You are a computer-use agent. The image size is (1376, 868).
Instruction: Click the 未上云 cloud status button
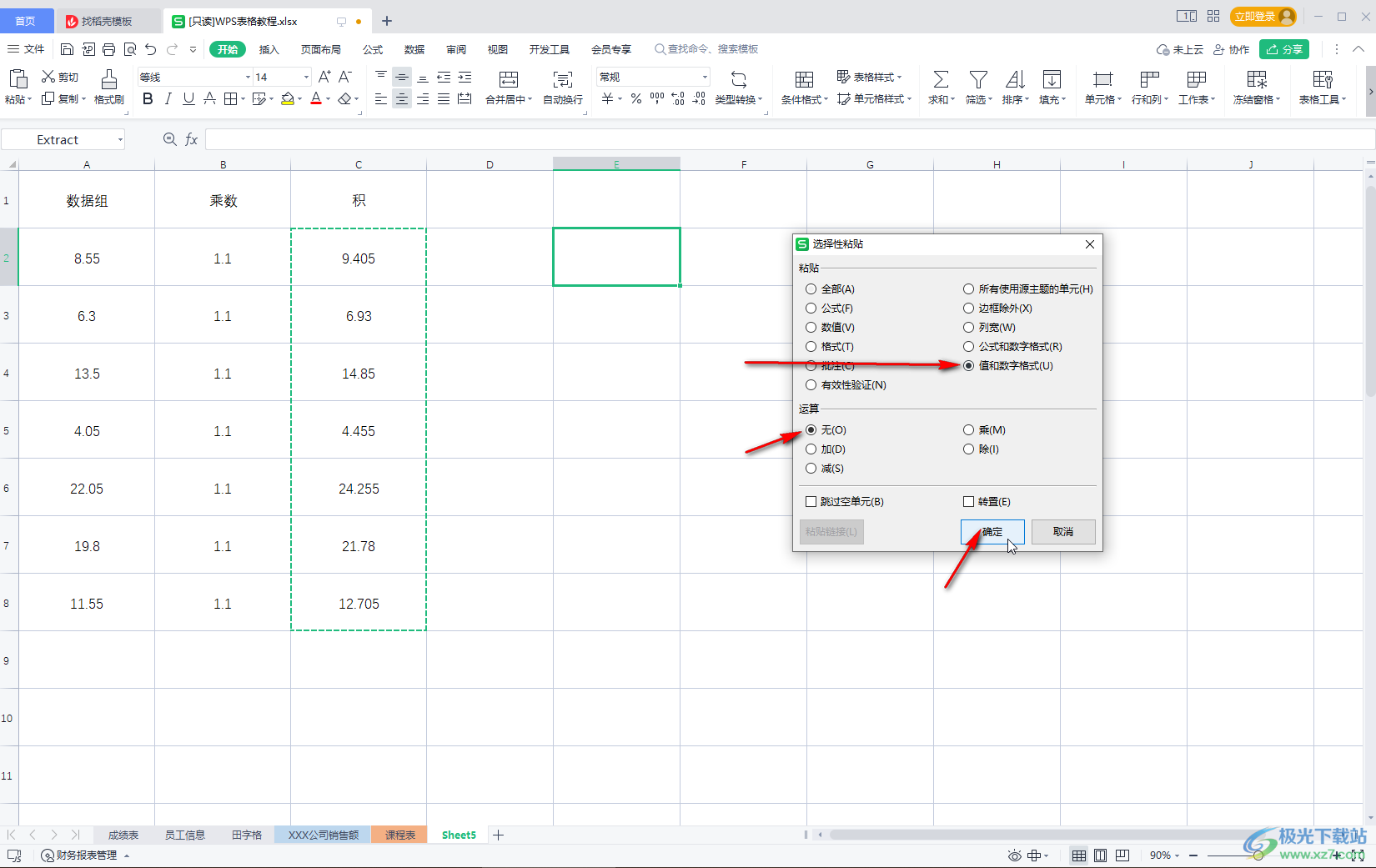coord(1180,49)
